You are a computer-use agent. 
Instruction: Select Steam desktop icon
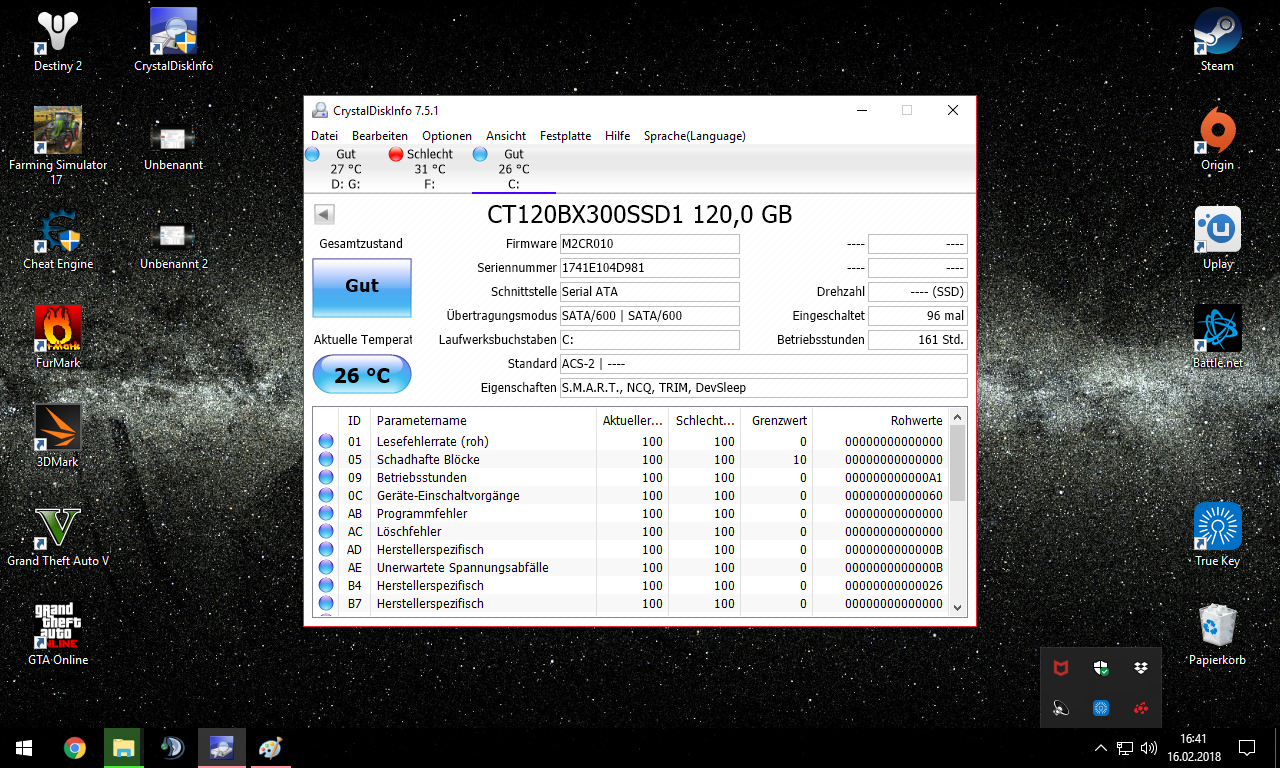1217,41
